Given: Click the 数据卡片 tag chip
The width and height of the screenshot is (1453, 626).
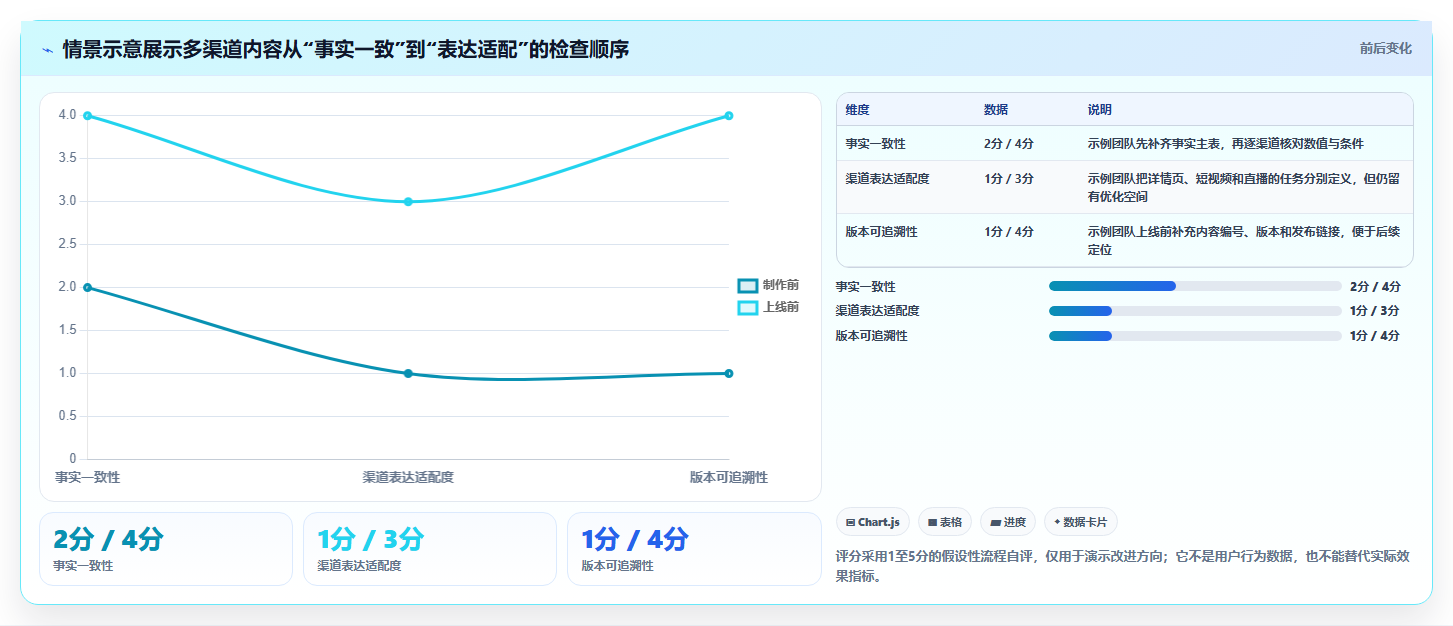Looking at the screenshot, I should tap(1081, 522).
